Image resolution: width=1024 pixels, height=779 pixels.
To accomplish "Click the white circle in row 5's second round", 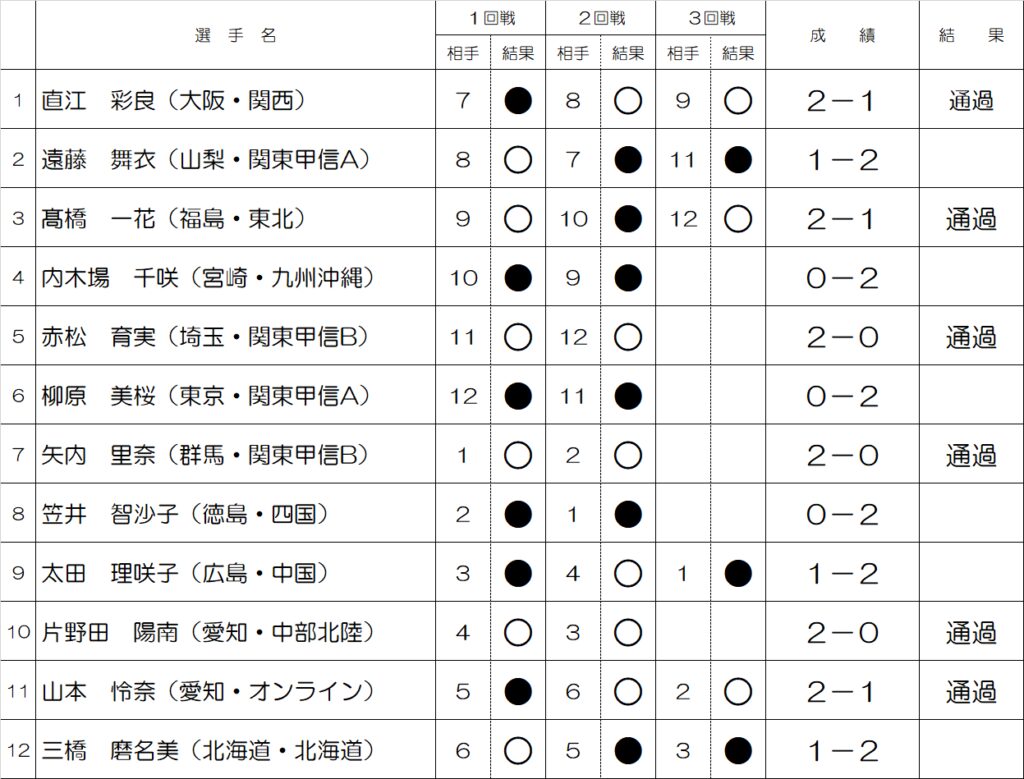I will coord(628,337).
